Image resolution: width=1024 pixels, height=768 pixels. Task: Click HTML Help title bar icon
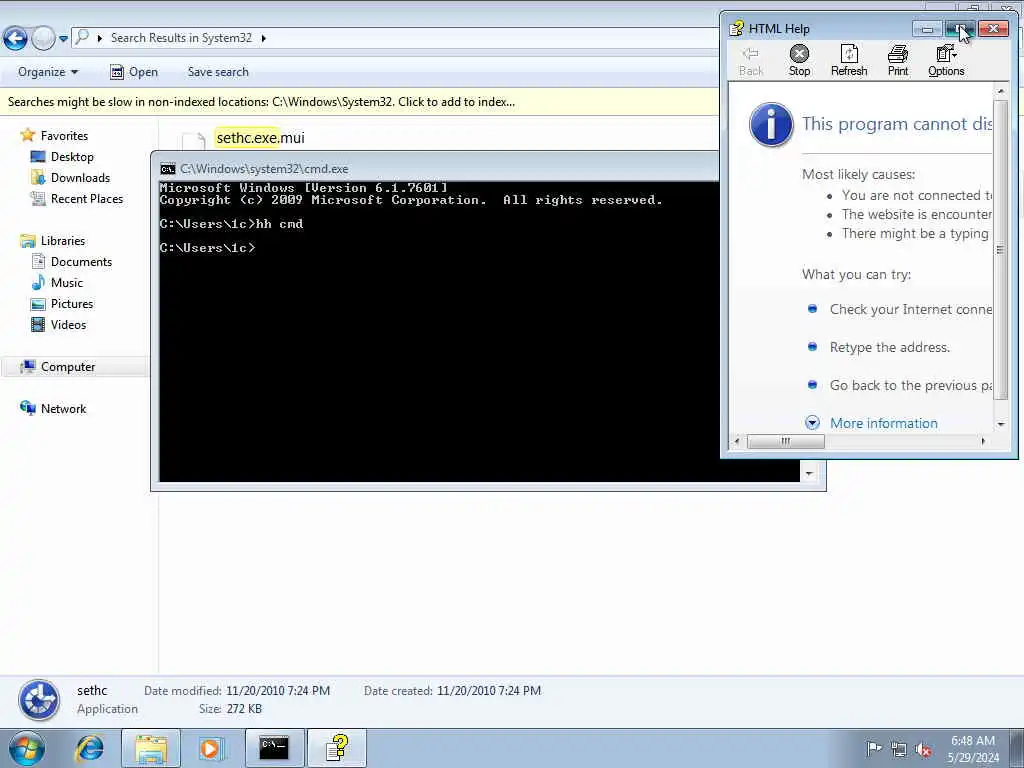pos(737,28)
